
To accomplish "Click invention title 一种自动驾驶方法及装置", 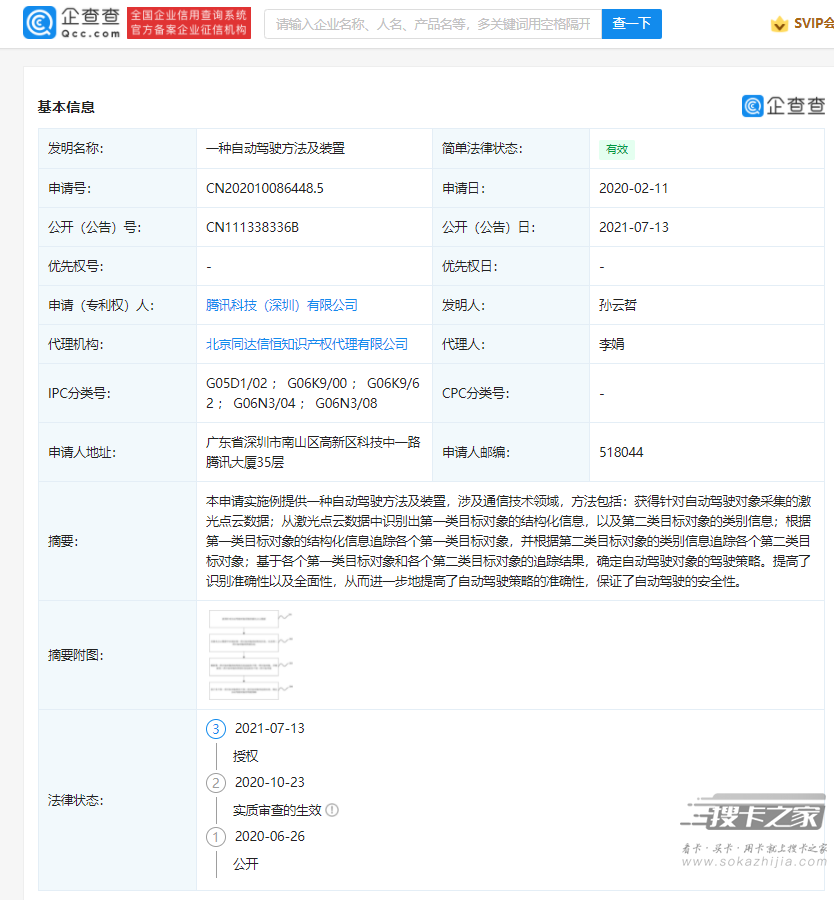I will tap(276, 149).
